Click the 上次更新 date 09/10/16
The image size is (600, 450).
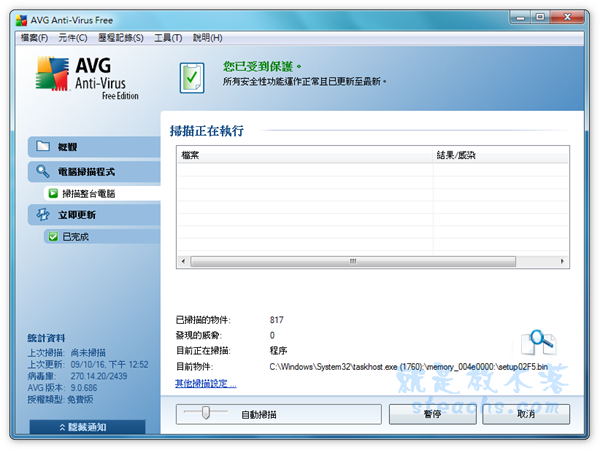click(109, 364)
